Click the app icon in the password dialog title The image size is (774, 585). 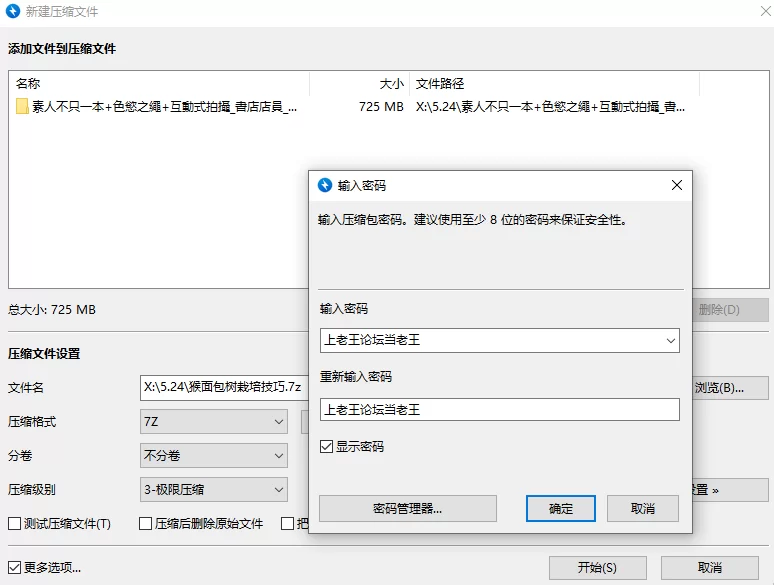[x=325, y=185]
